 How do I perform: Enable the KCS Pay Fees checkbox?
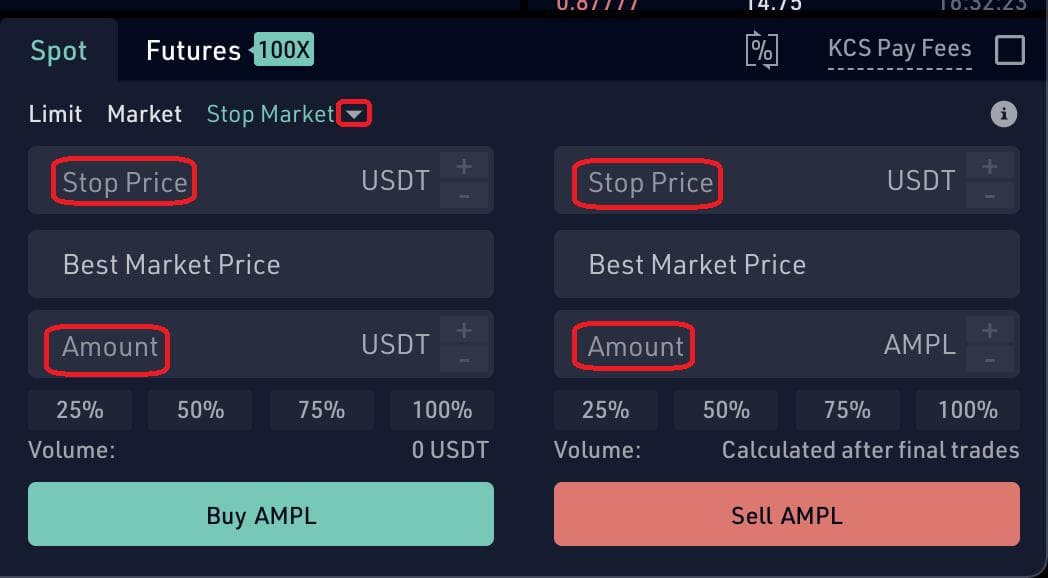pos(1009,50)
